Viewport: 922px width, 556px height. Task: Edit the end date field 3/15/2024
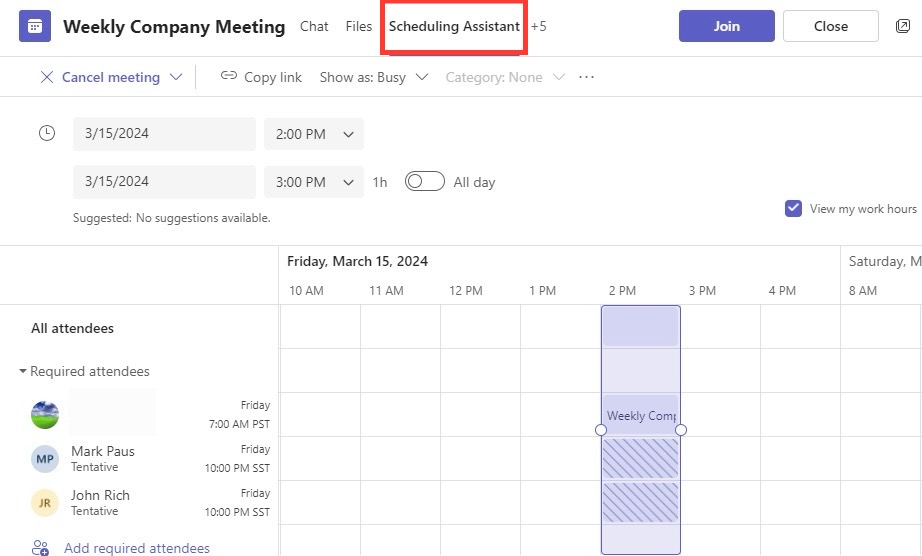point(164,182)
